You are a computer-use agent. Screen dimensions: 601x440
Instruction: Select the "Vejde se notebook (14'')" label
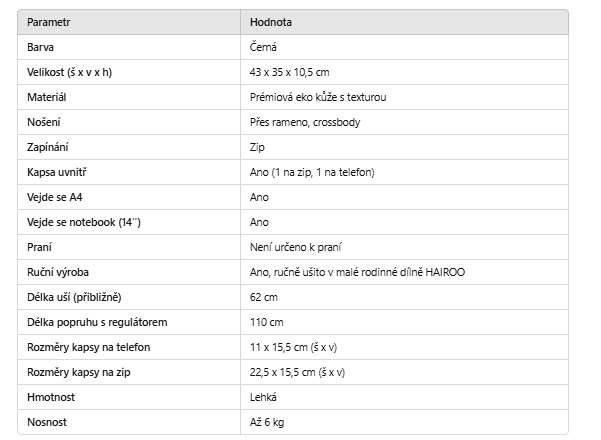click(x=84, y=222)
